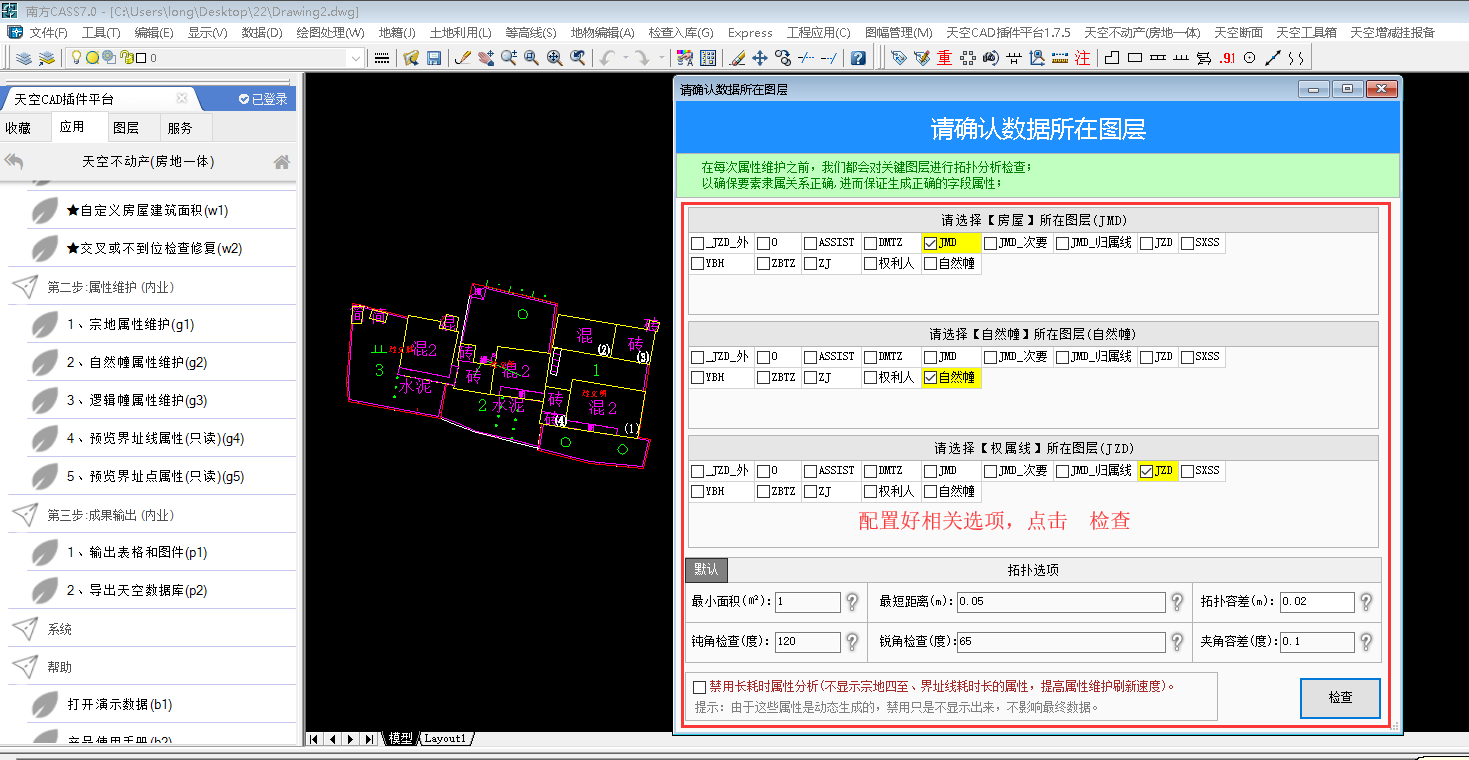1469x760 pixels.
Task: Check ASSIST in the 房屋 layer group
Action: click(811, 243)
